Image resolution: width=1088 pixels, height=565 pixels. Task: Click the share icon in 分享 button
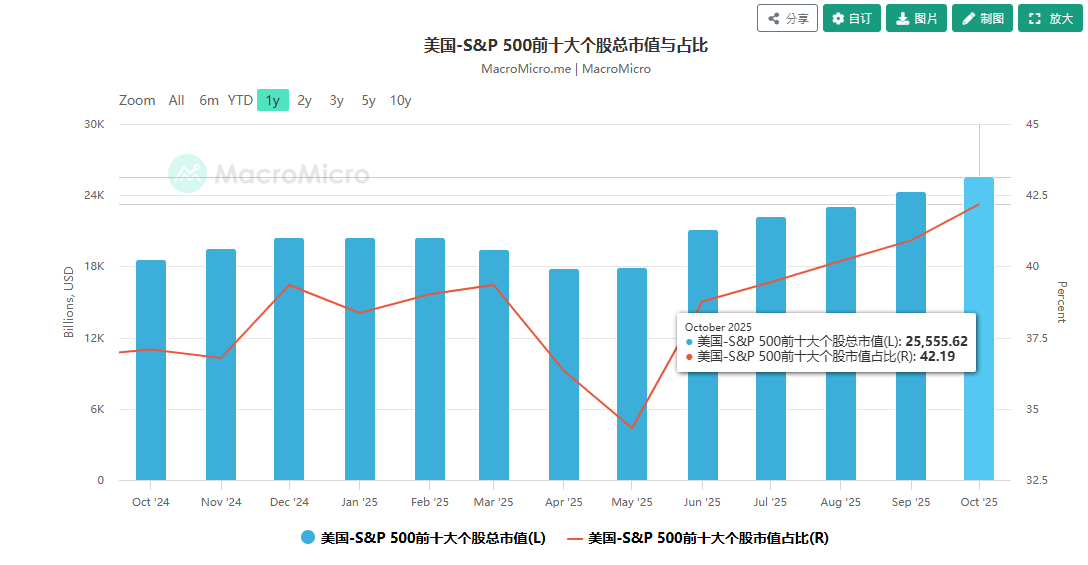point(773,19)
